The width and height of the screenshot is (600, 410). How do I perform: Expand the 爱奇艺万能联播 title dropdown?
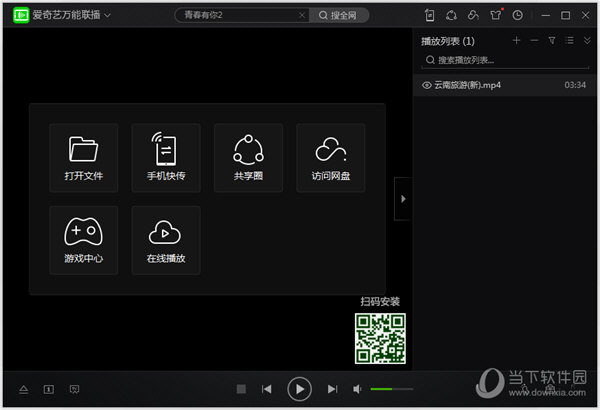107,16
